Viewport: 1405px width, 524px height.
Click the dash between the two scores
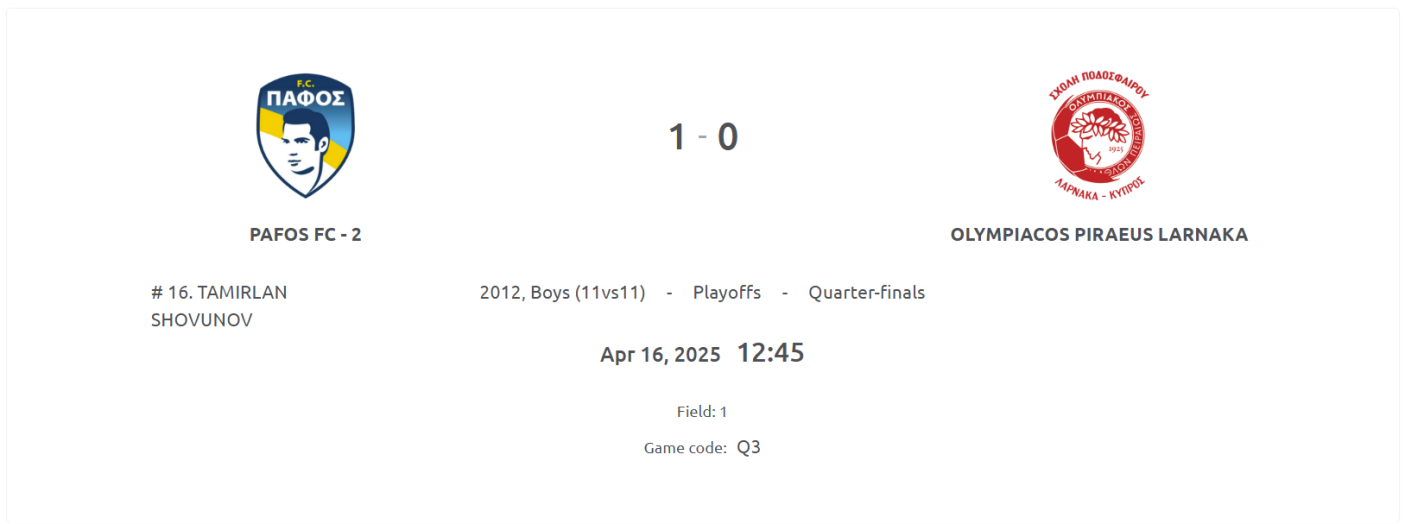coord(702,137)
